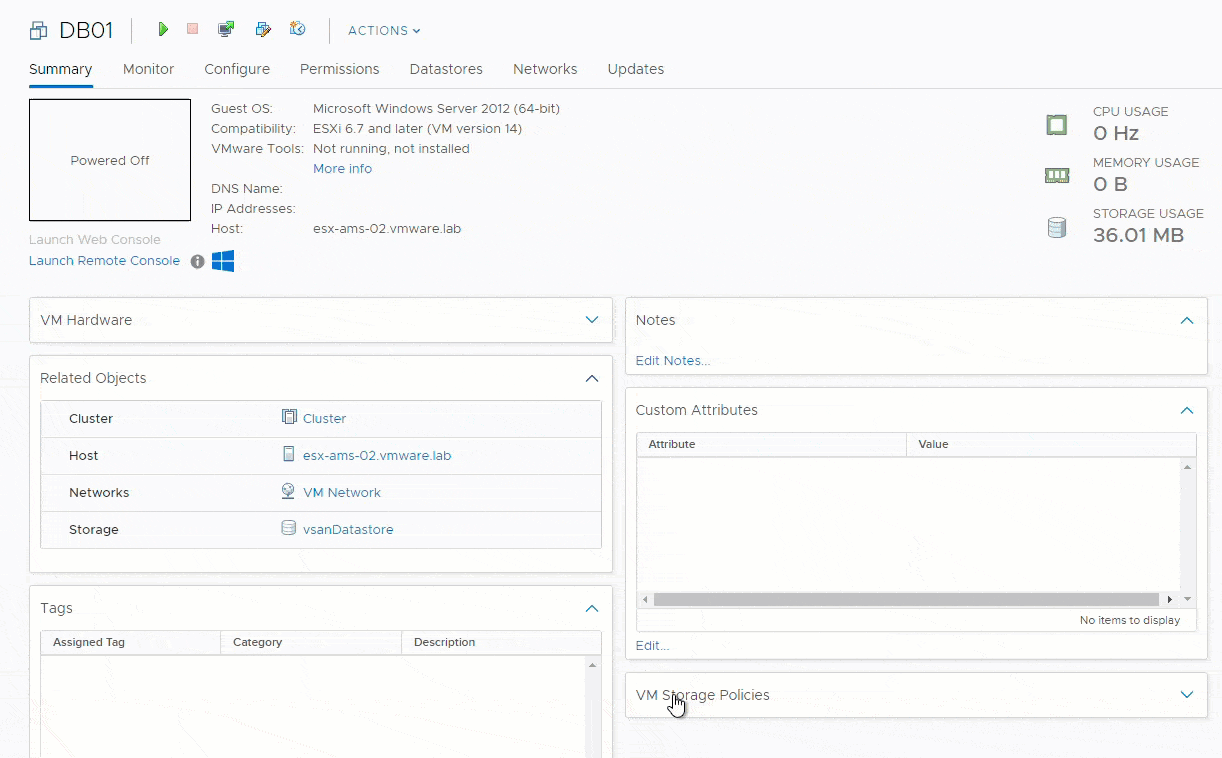Power on the DB01 virtual machine
Viewport: 1222px width, 758px height.
(163, 30)
